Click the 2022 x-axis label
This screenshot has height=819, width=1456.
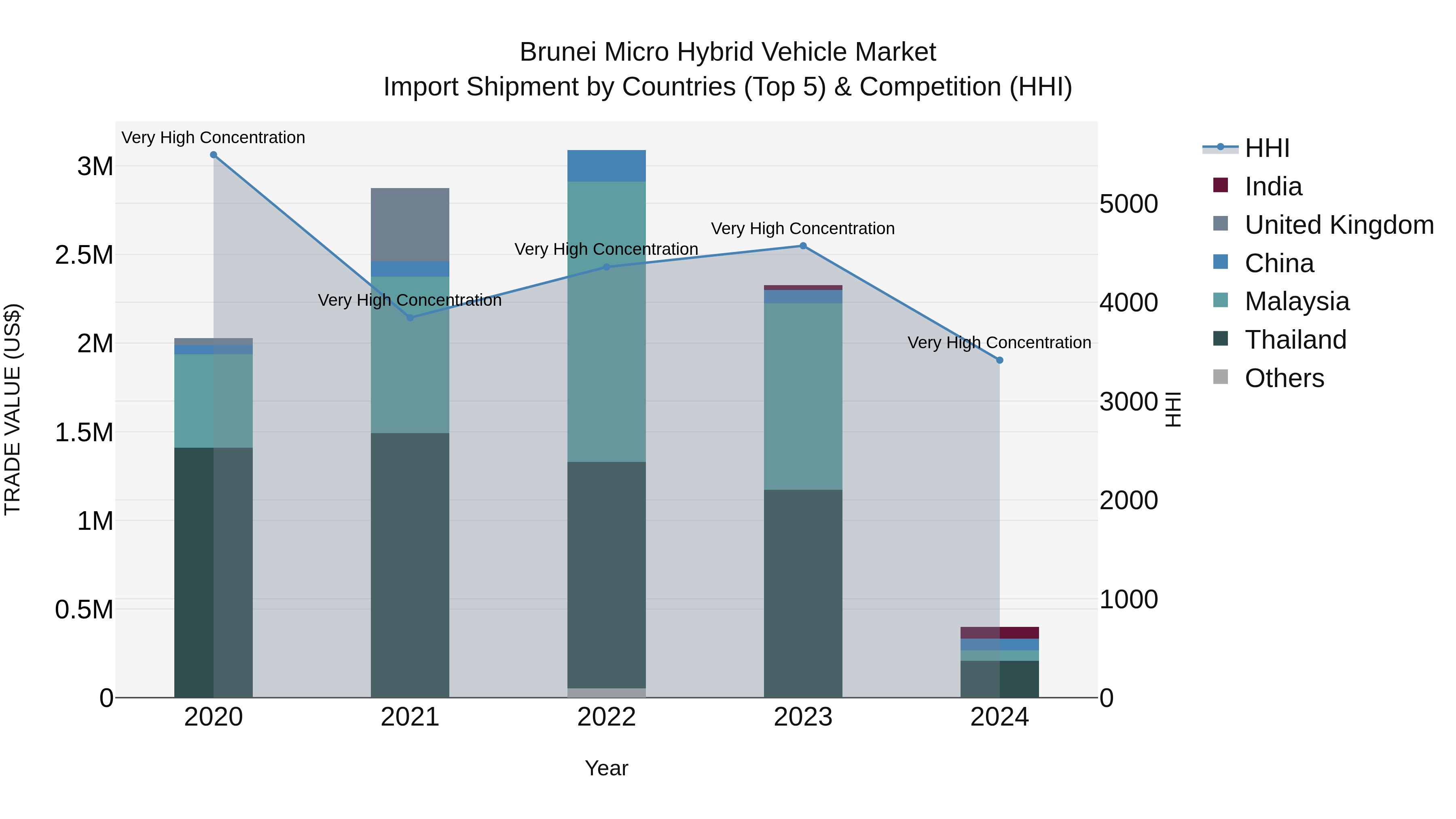(x=607, y=717)
